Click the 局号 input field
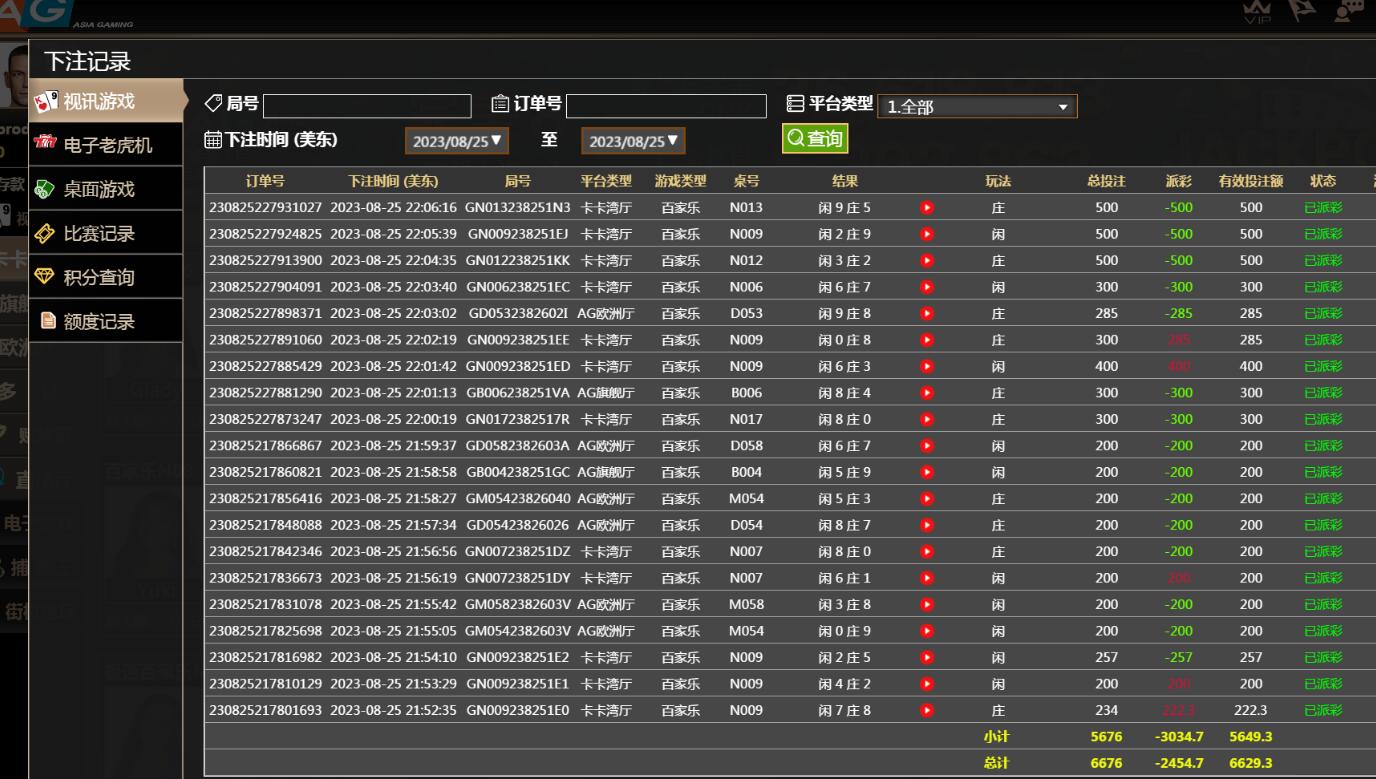Screen dimensions: 1376x779 (x=367, y=106)
